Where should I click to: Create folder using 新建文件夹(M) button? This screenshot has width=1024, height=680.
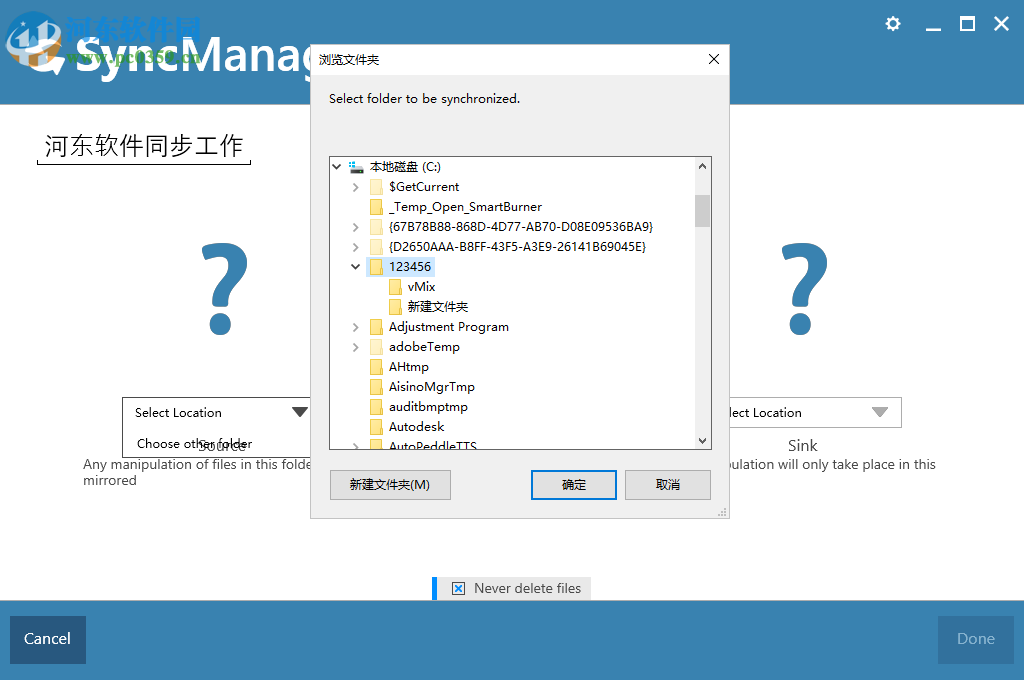[390, 484]
